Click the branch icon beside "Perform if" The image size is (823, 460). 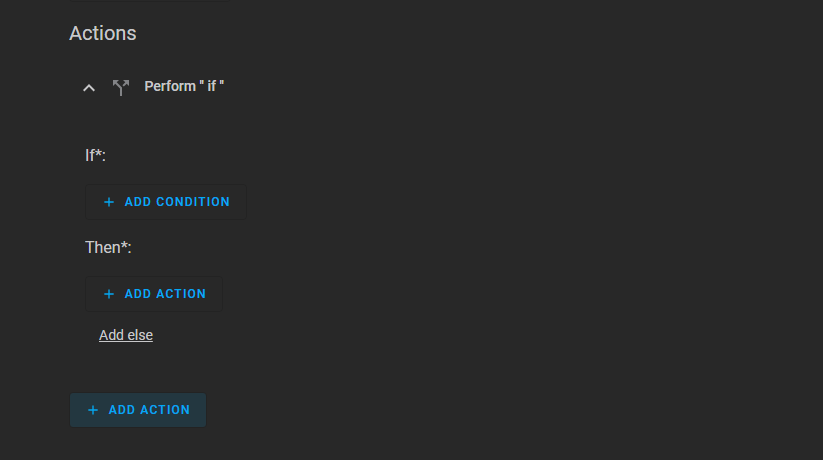click(121, 88)
